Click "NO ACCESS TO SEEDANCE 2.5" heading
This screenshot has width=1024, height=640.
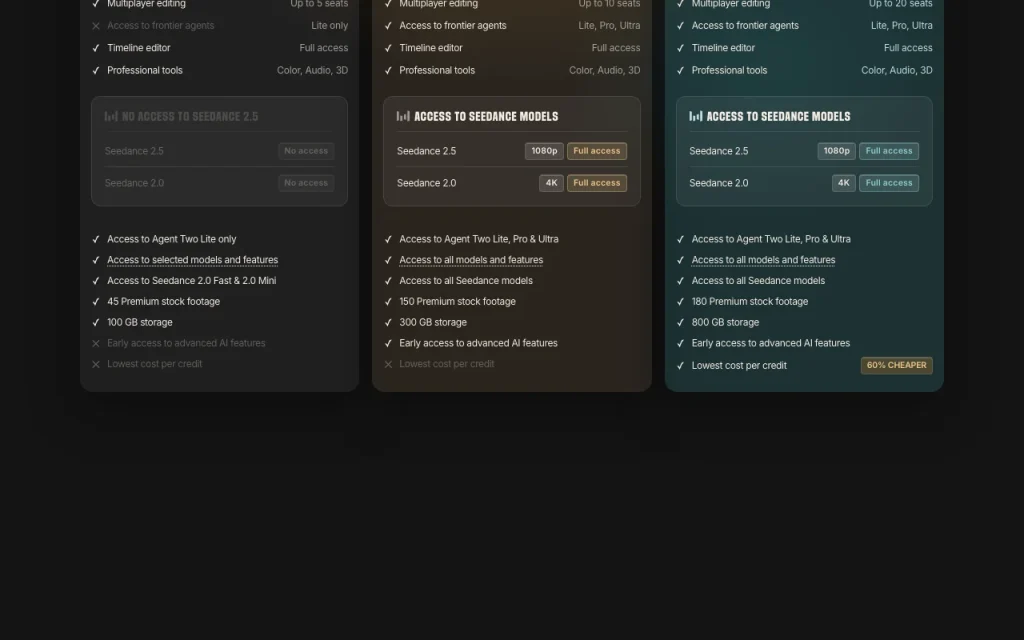click(x=190, y=116)
